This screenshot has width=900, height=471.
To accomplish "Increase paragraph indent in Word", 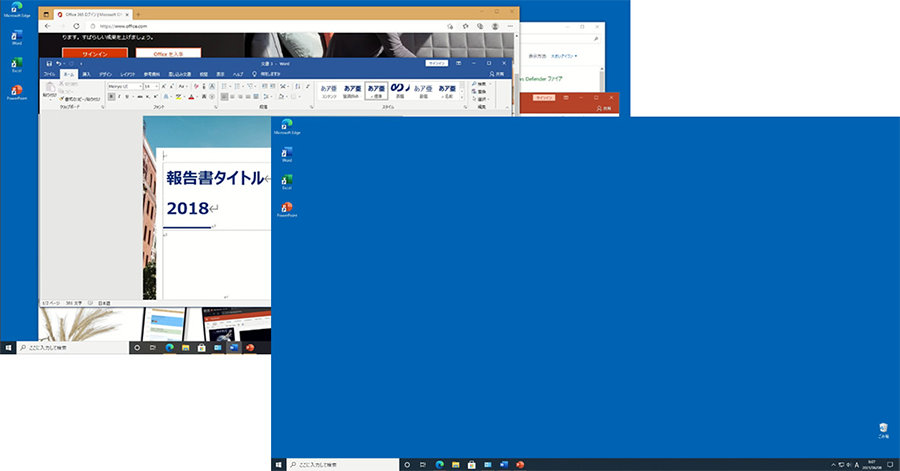I will [x=272, y=86].
